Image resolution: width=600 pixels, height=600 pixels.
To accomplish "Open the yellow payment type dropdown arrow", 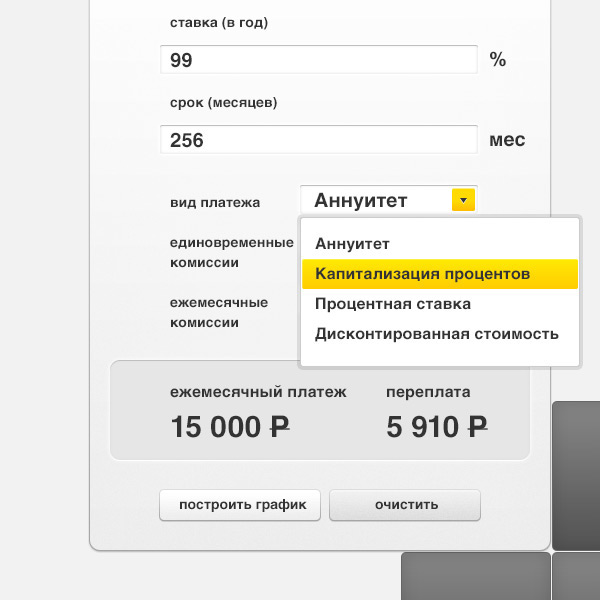I will click(x=463, y=200).
